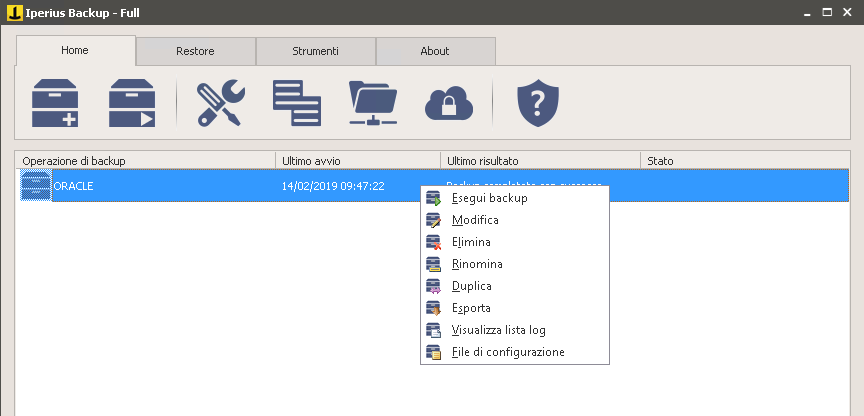Click the pencil icon next to Modifica
Viewport: 864px width, 416px height.
pyautogui.click(x=434, y=220)
